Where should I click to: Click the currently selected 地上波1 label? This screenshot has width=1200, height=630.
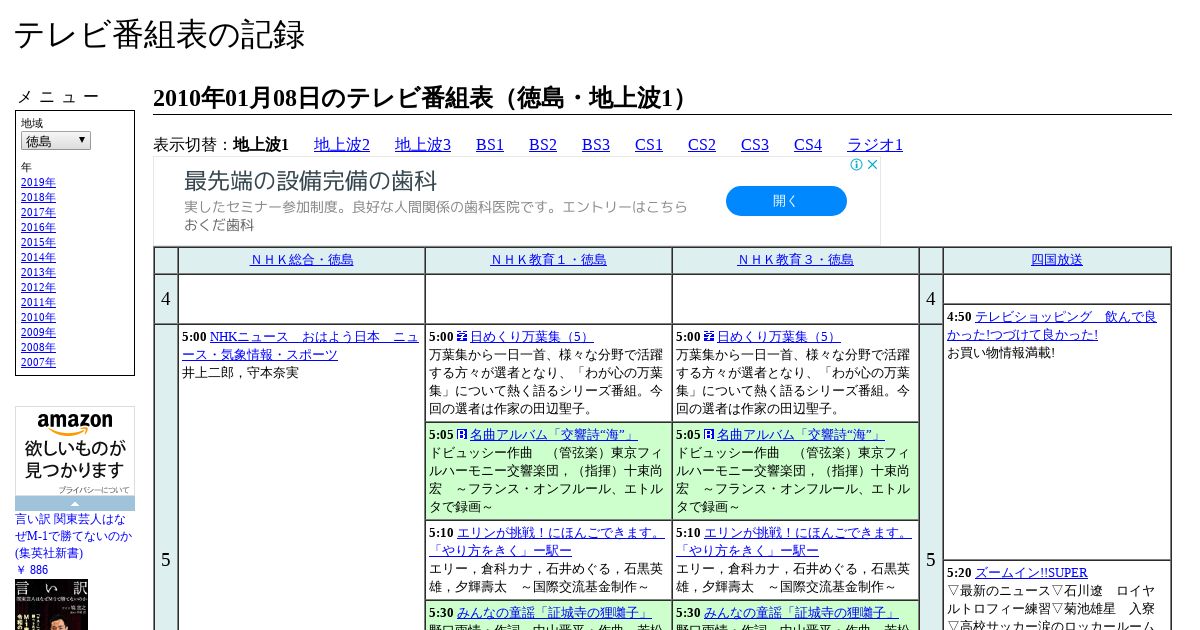[261, 145]
